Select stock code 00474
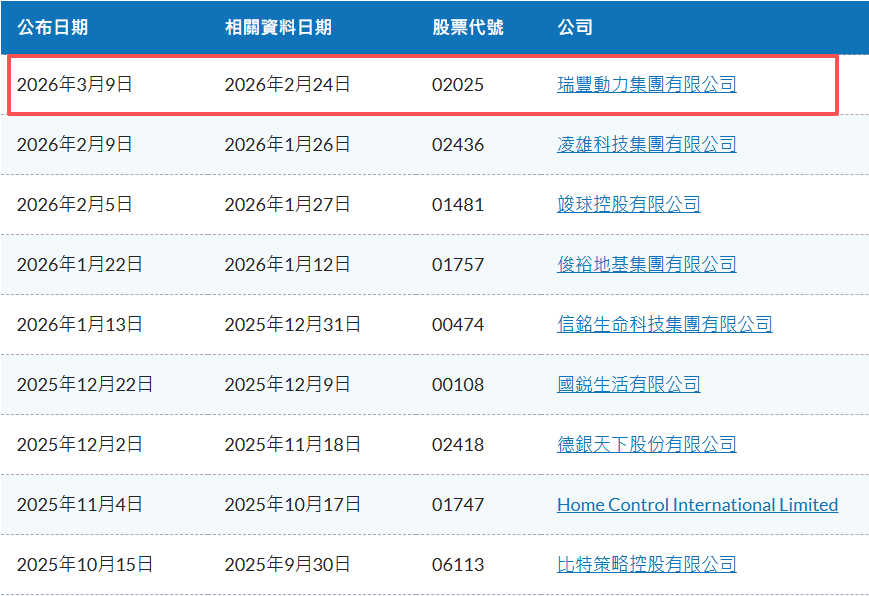The height and width of the screenshot is (596, 869). 458,324
